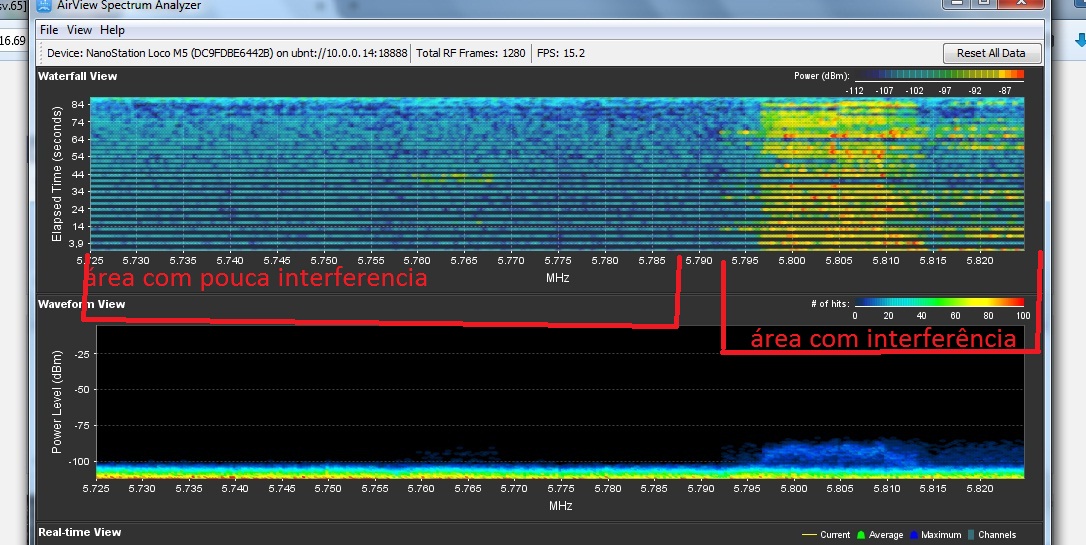Screen dimensions: 1086x545
Task: Click the Power (dBm) color scale bar
Action: [x=934, y=75]
